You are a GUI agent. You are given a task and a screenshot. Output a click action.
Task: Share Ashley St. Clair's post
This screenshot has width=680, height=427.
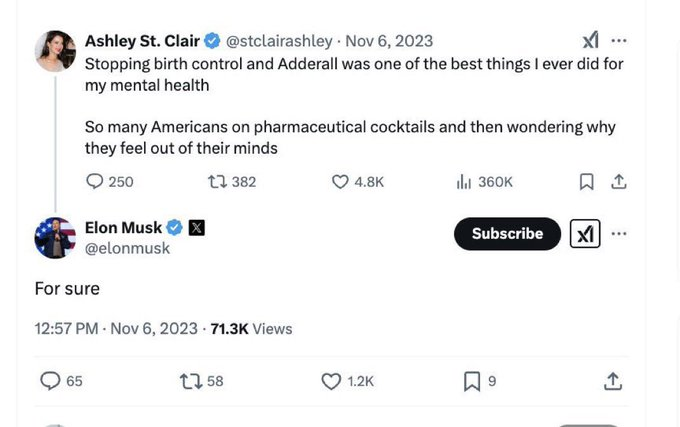click(619, 181)
